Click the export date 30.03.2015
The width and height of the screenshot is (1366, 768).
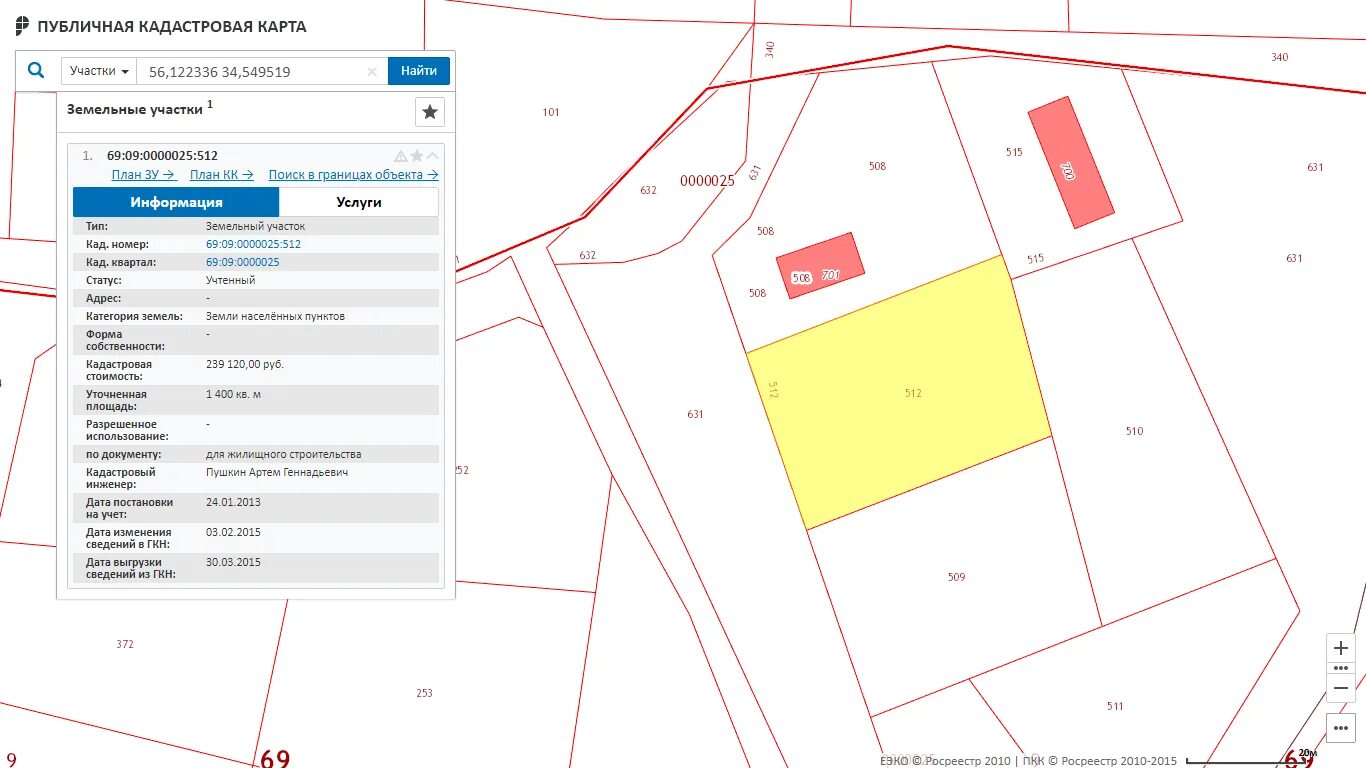point(233,562)
